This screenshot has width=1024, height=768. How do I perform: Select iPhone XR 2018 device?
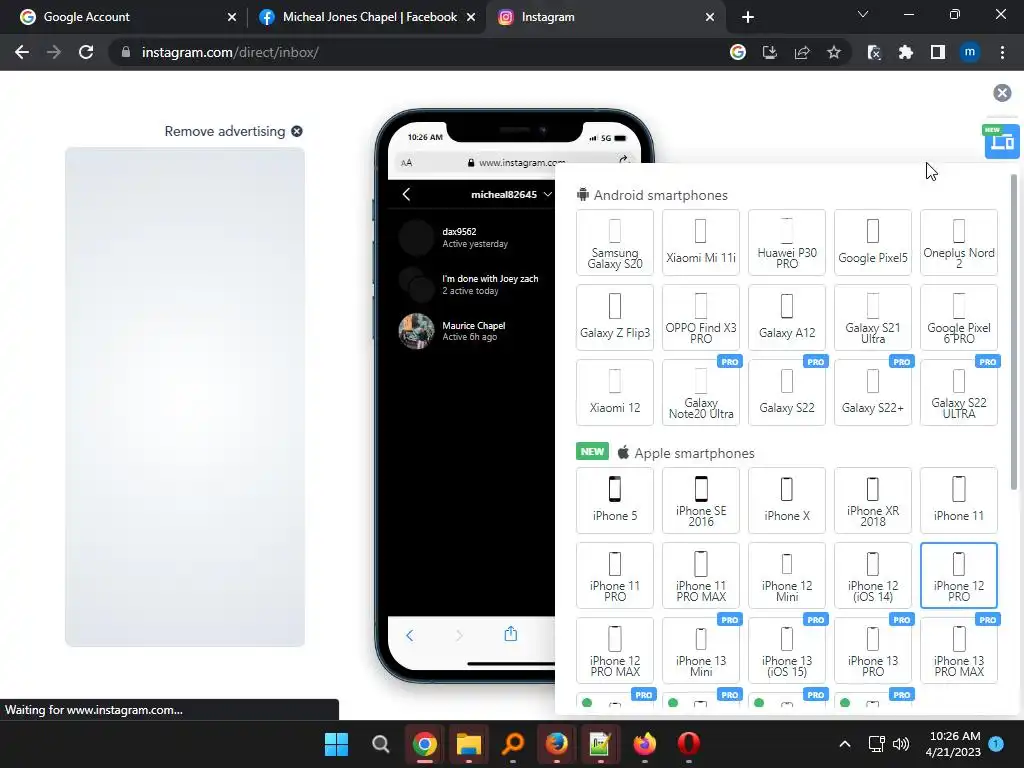pyautogui.click(x=872, y=500)
